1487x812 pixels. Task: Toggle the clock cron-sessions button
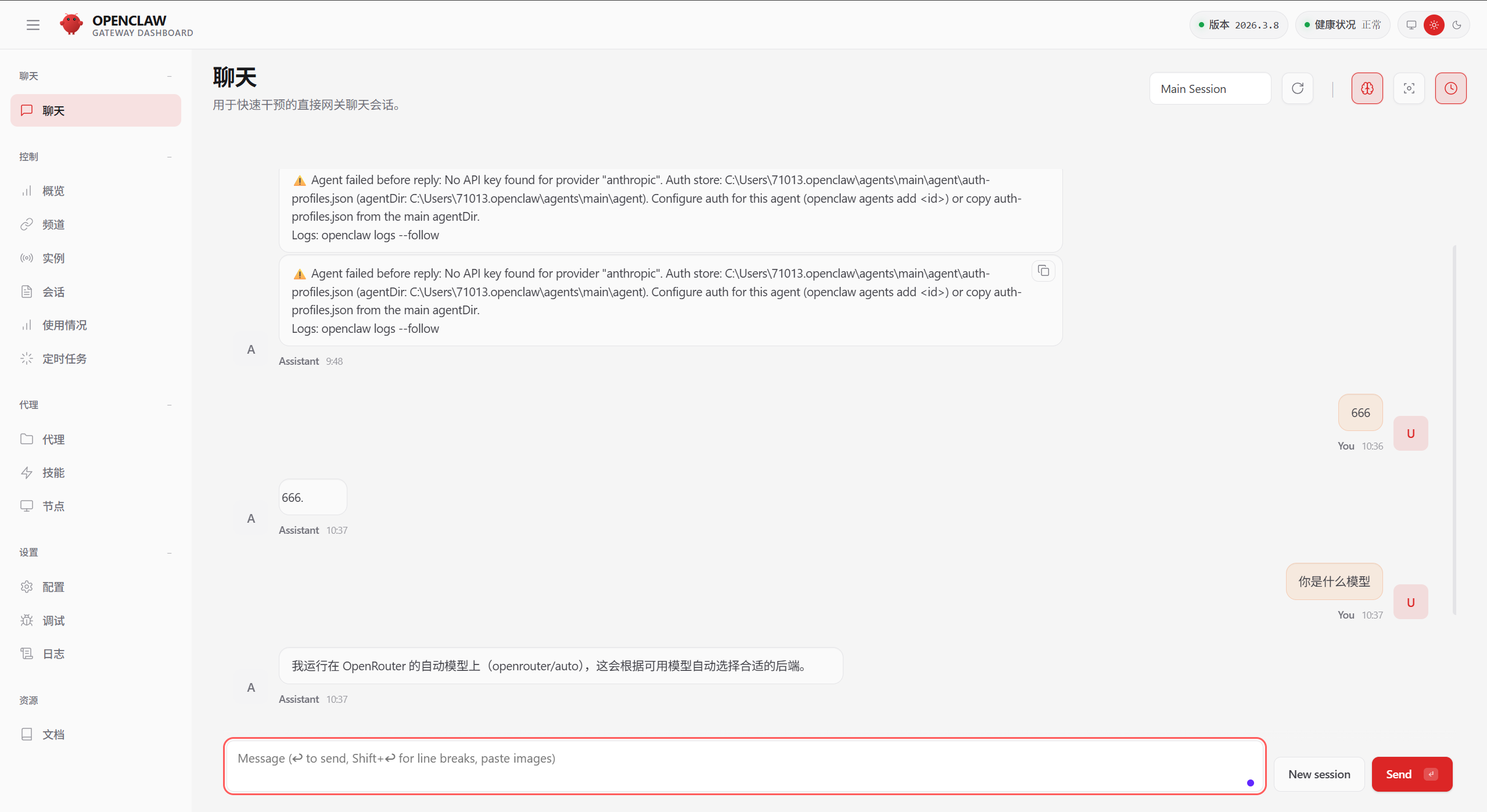click(1451, 88)
